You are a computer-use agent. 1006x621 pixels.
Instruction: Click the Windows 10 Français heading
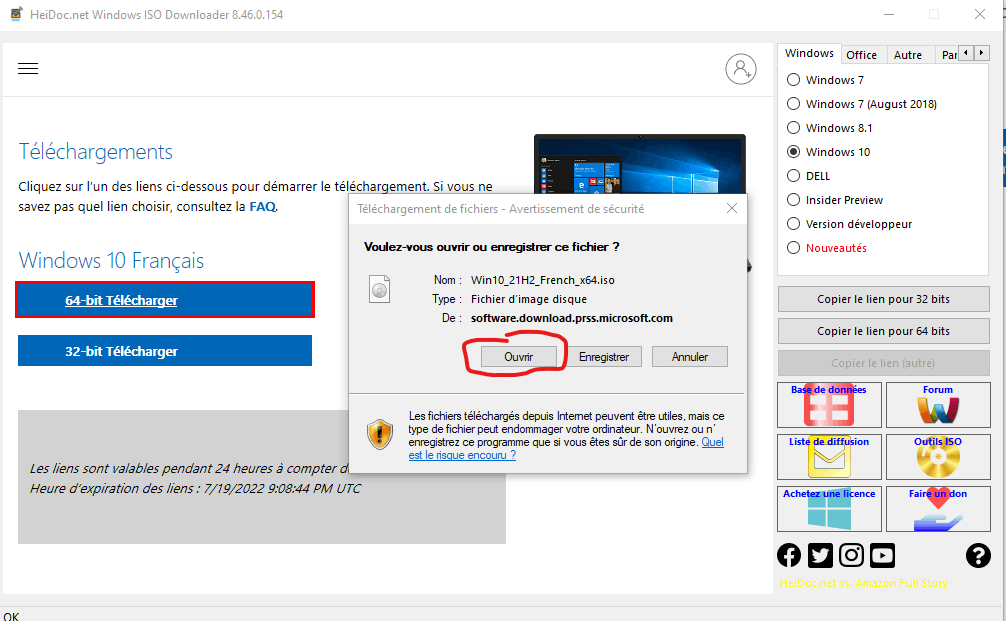coord(111,260)
